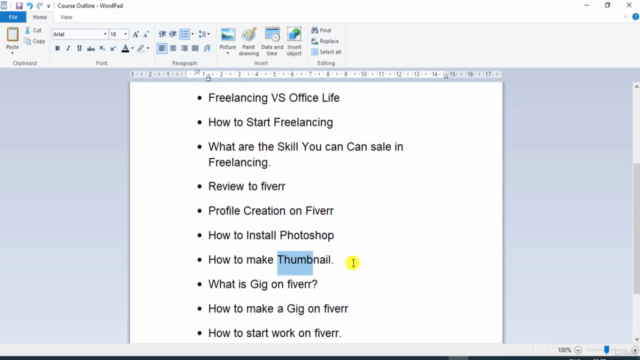This screenshot has height=360, width=640.
Task: Switch to the Home tab
Action: 40,17
